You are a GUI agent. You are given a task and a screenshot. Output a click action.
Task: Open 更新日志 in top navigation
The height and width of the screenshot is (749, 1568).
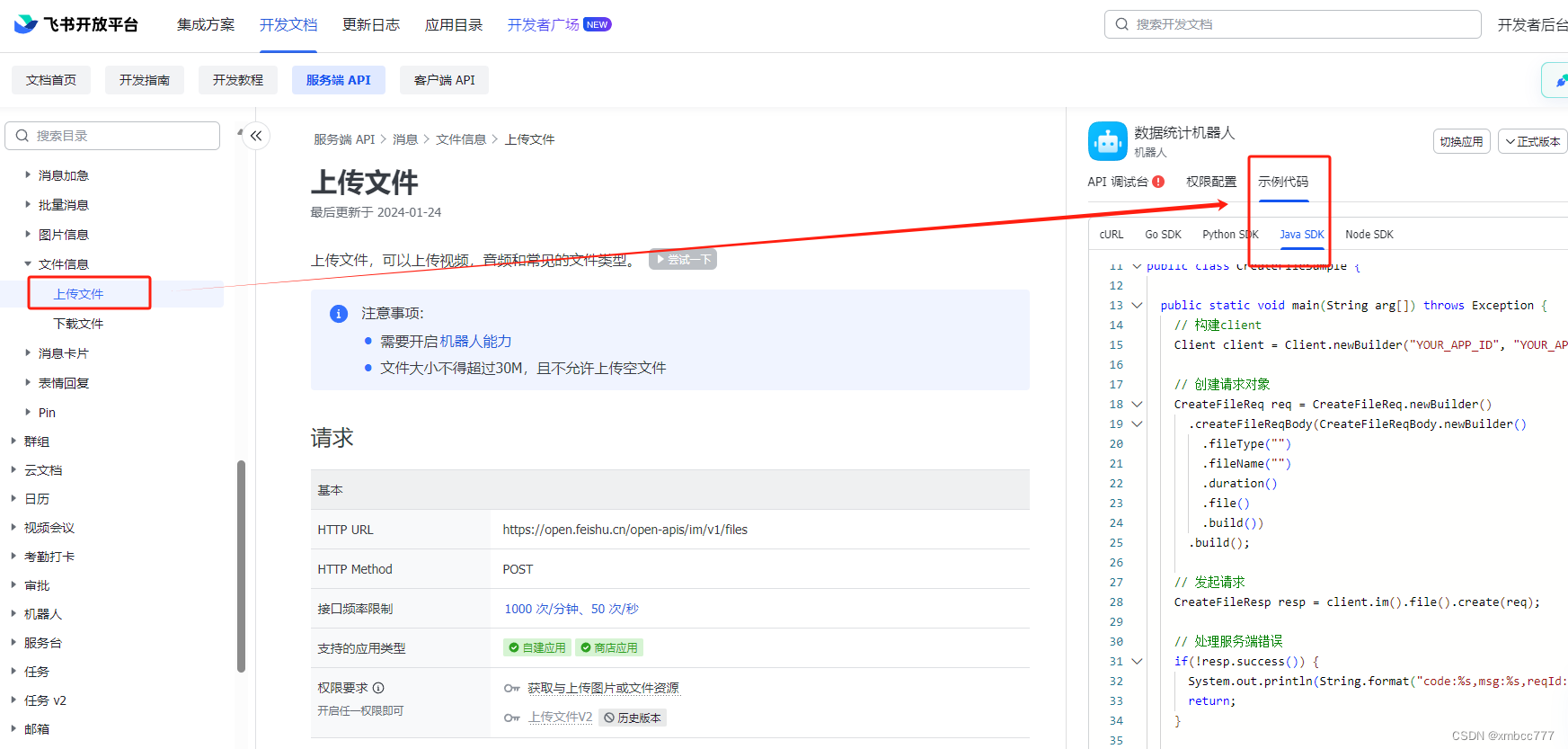tap(371, 24)
